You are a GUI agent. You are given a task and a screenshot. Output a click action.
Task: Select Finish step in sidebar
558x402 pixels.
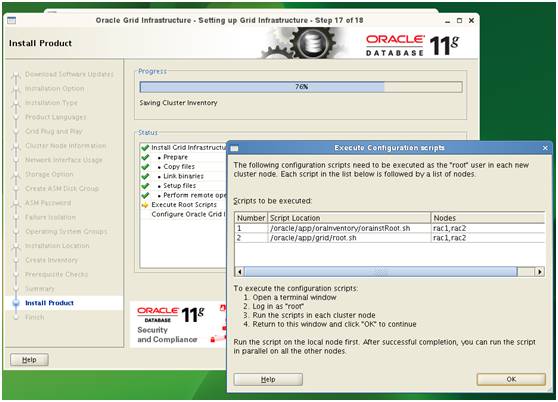tap(35, 317)
